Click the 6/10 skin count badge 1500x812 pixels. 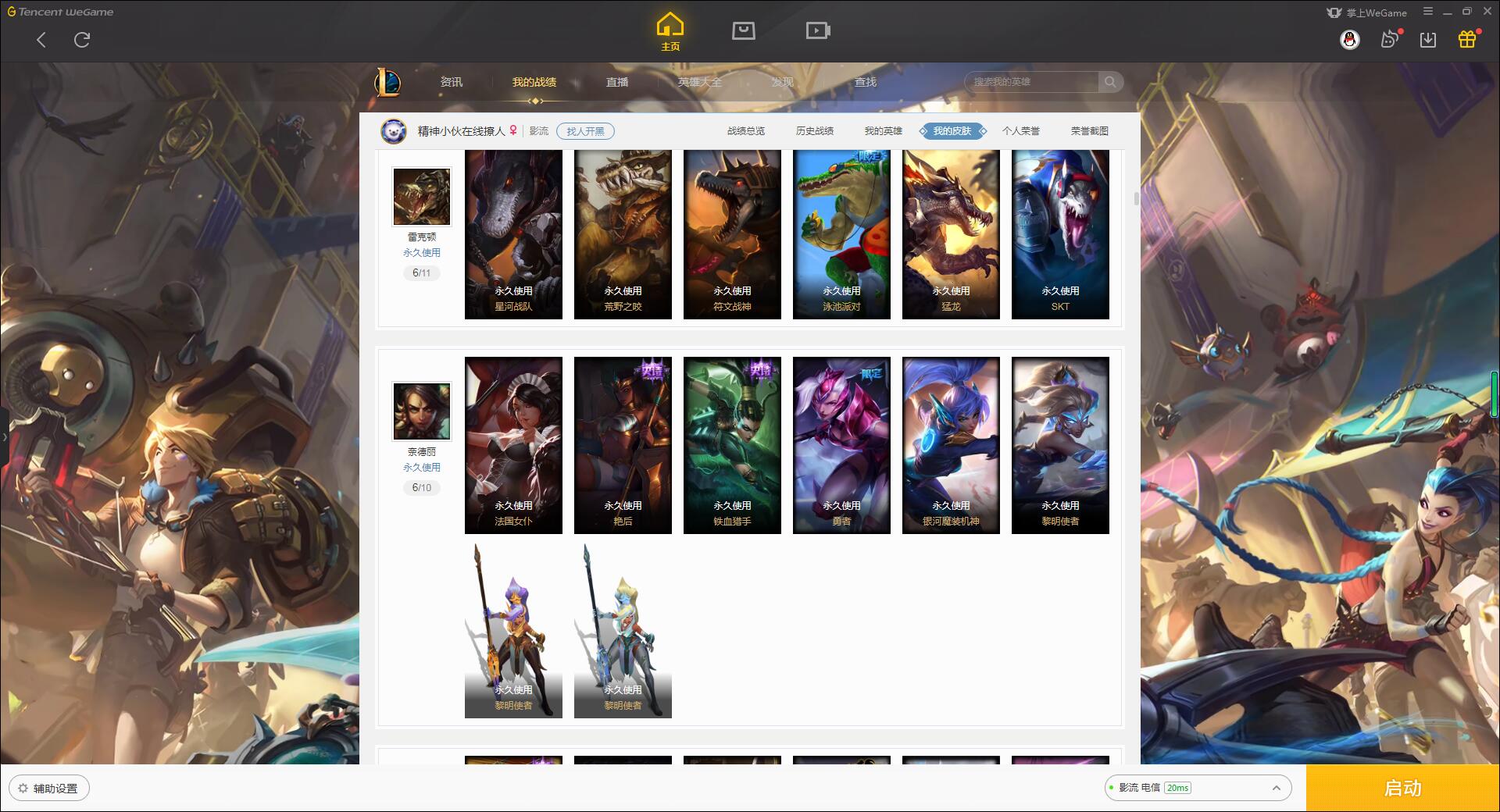(x=422, y=488)
